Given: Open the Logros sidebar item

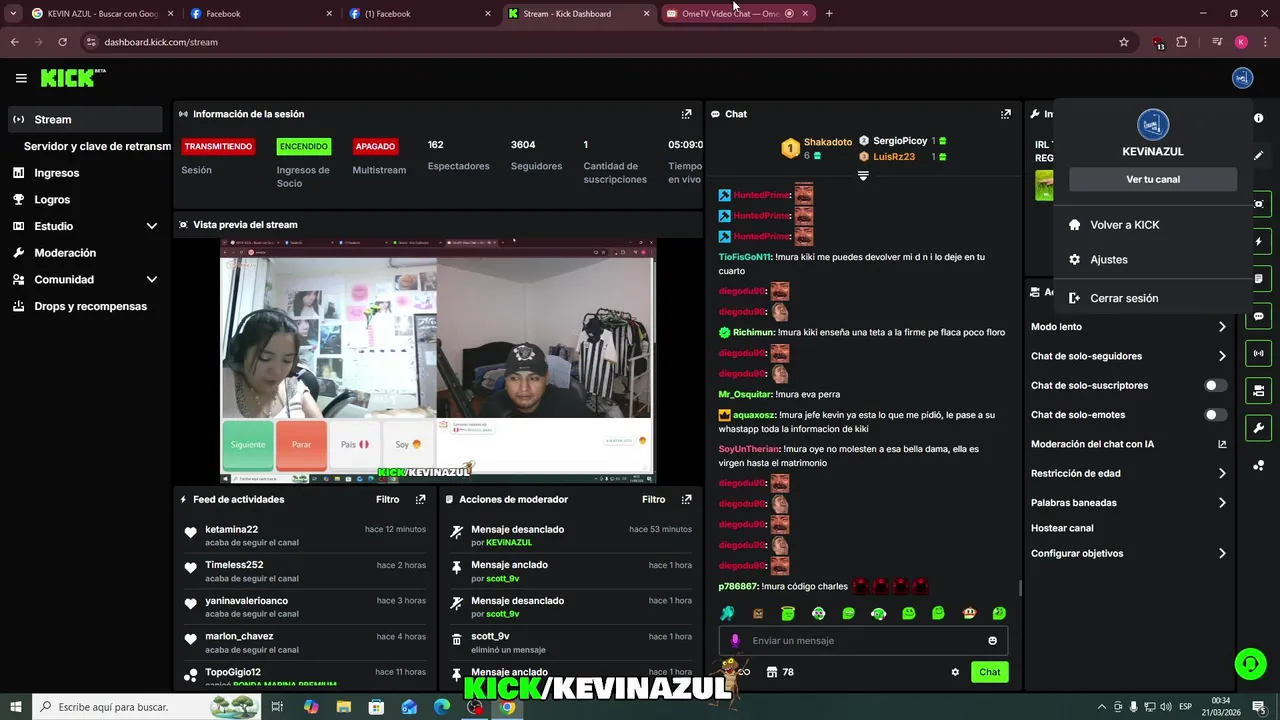Looking at the screenshot, I should point(84,199).
